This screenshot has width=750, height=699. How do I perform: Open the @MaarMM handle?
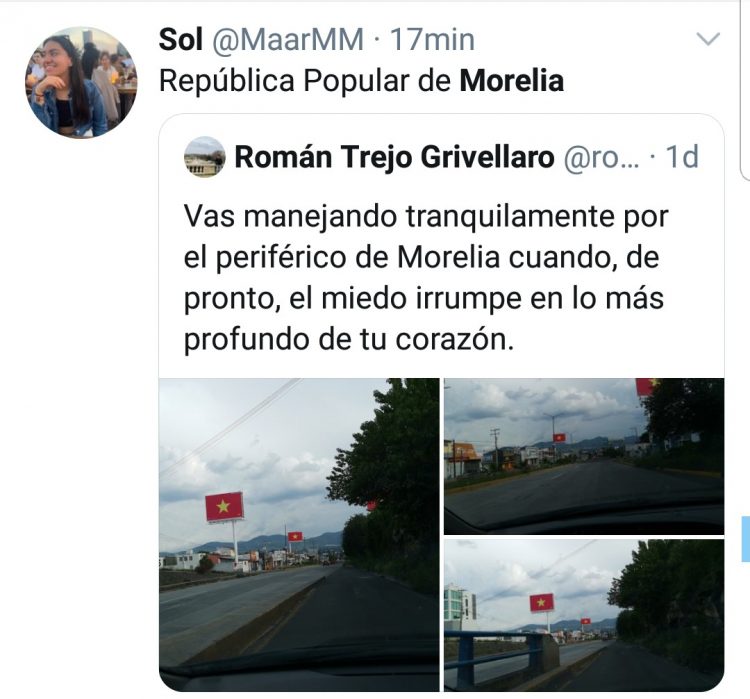click(x=287, y=39)
